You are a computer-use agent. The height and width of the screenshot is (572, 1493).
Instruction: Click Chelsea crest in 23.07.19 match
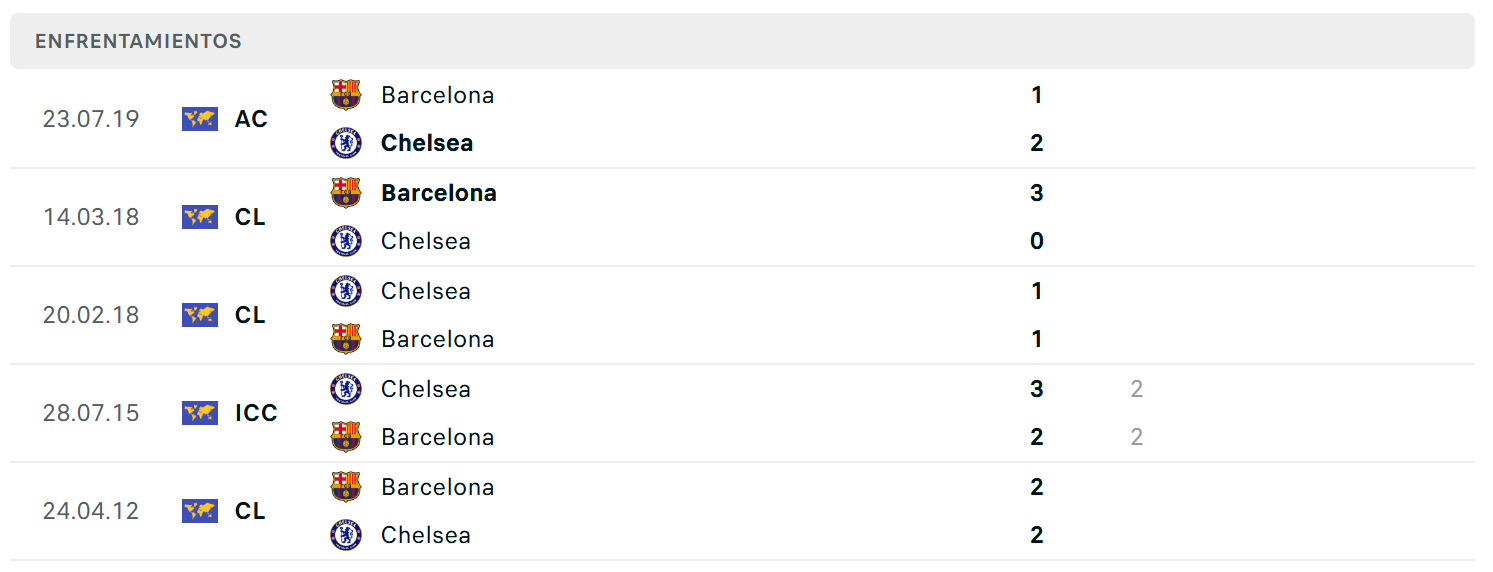click(346, 143)
